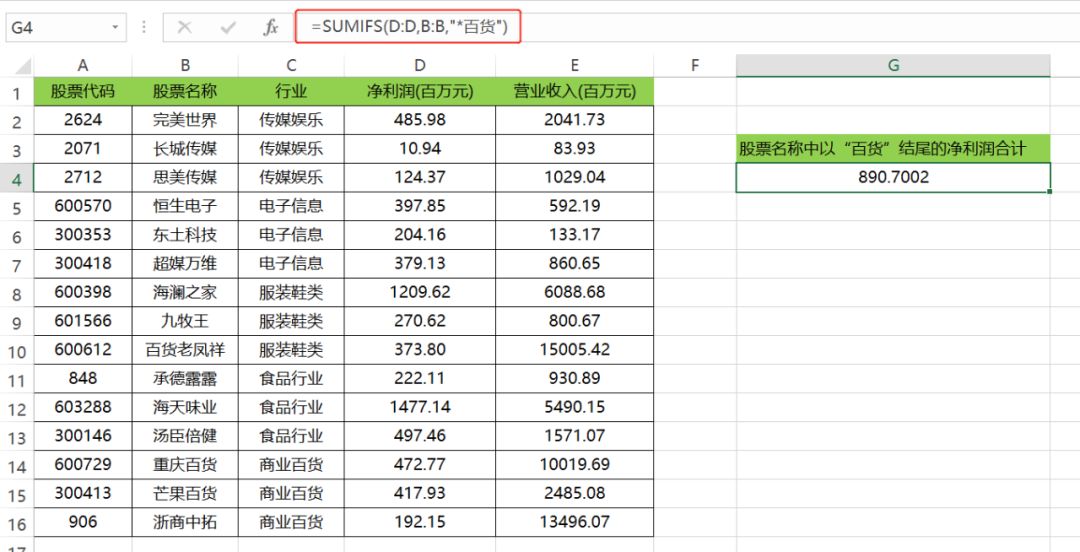Select 传媒娱乐 cell in row 2

291,120
